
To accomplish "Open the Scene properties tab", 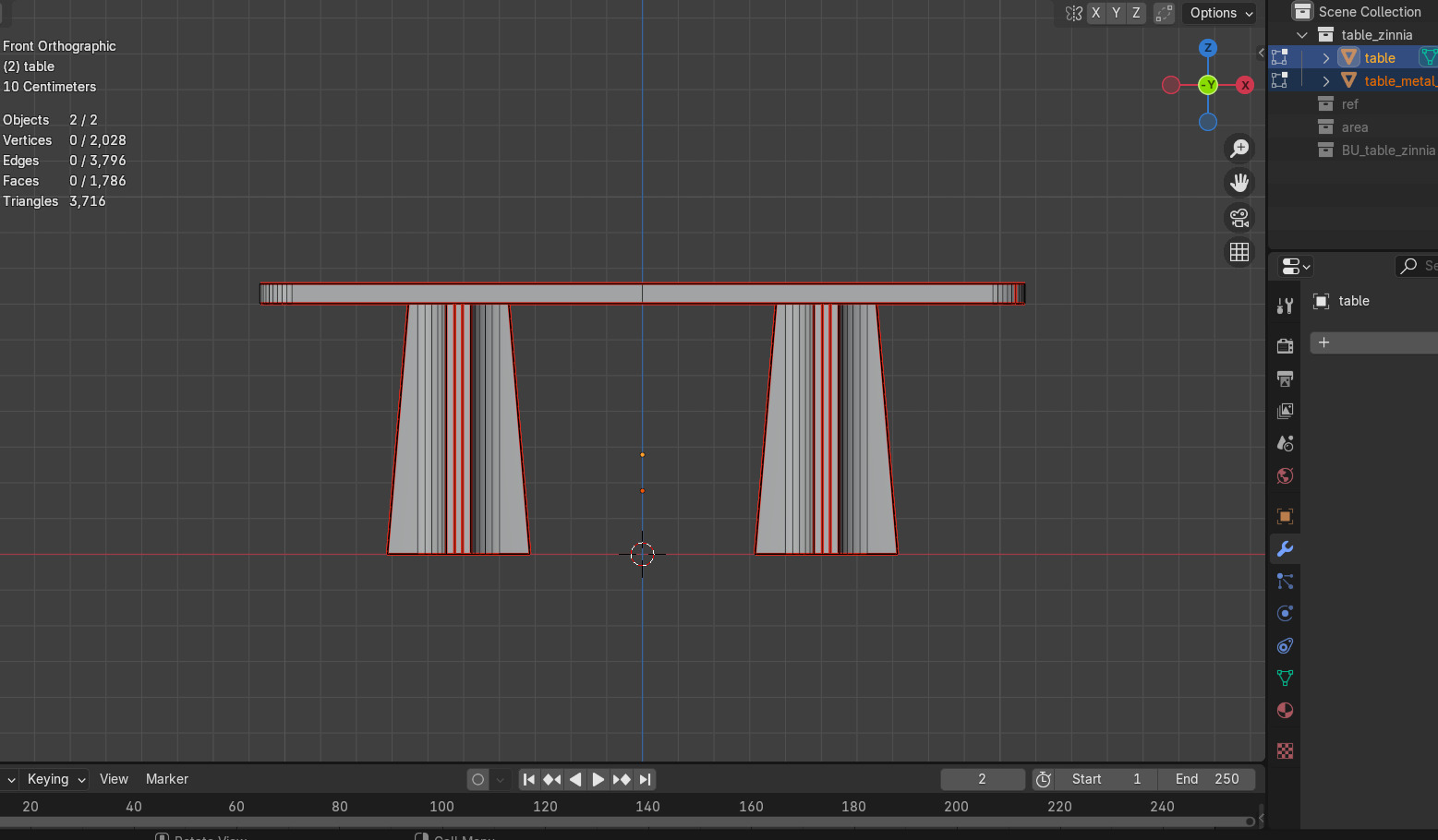I will pyautogui.click(x=1285, y=443).
